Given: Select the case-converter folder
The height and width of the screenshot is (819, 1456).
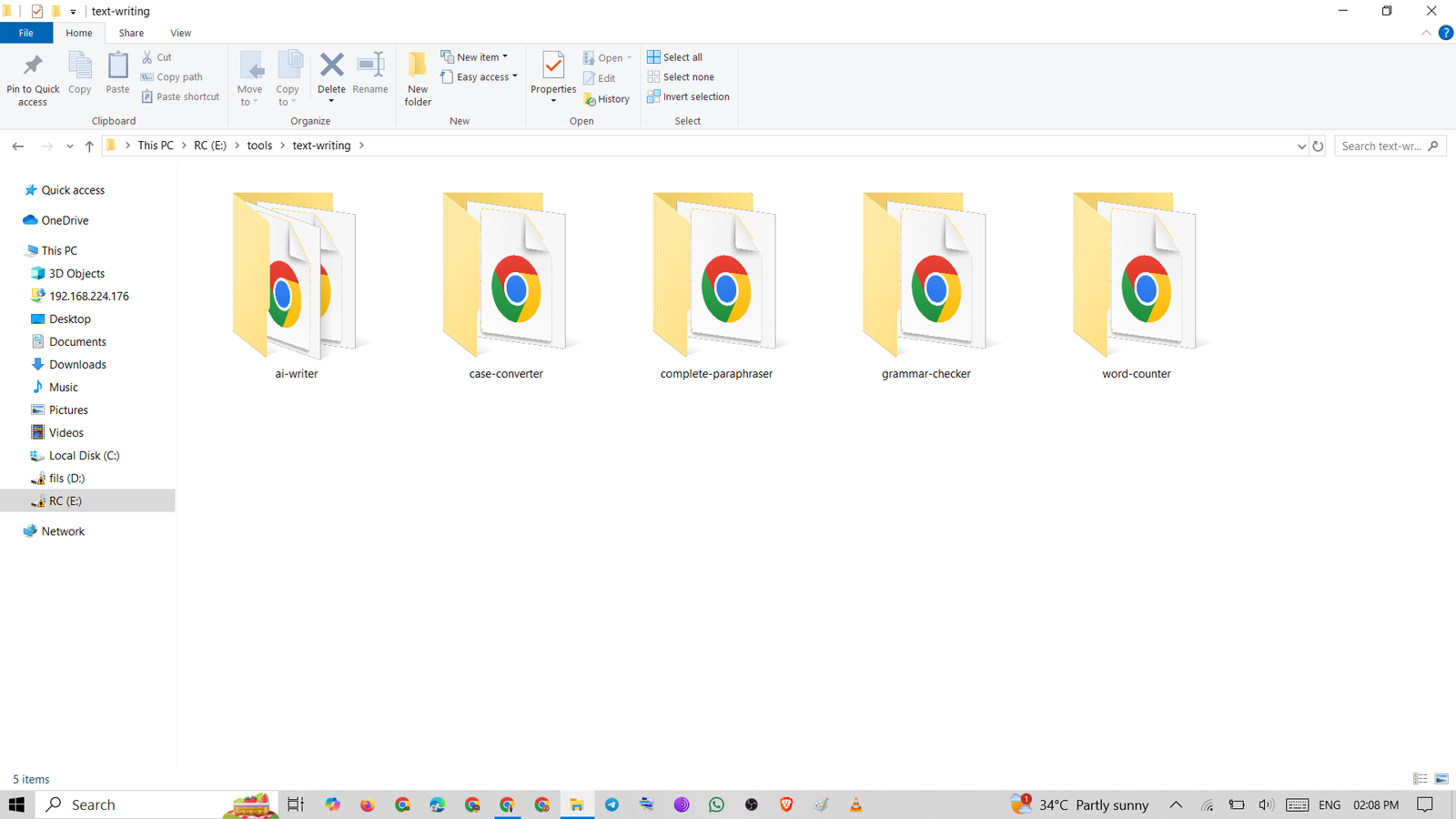Looking at the screenshot, I should pos(506,286).
